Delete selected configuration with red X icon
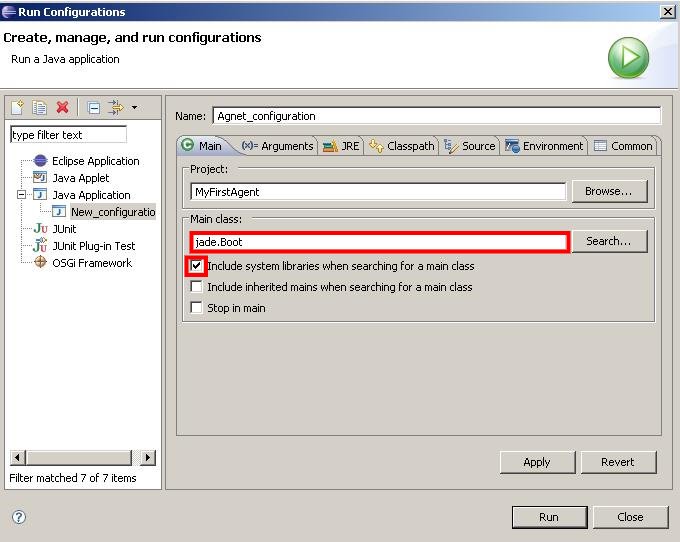 (62, 108)
